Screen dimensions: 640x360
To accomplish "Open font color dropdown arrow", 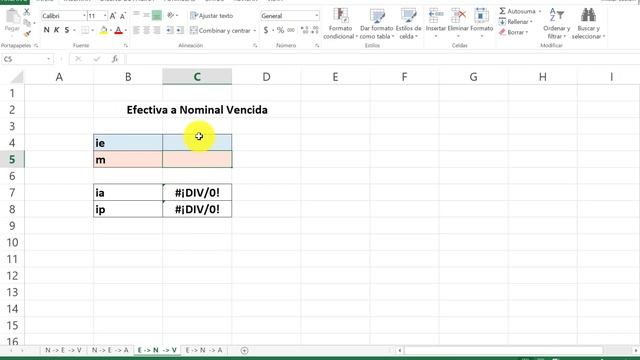I will 126,31.
